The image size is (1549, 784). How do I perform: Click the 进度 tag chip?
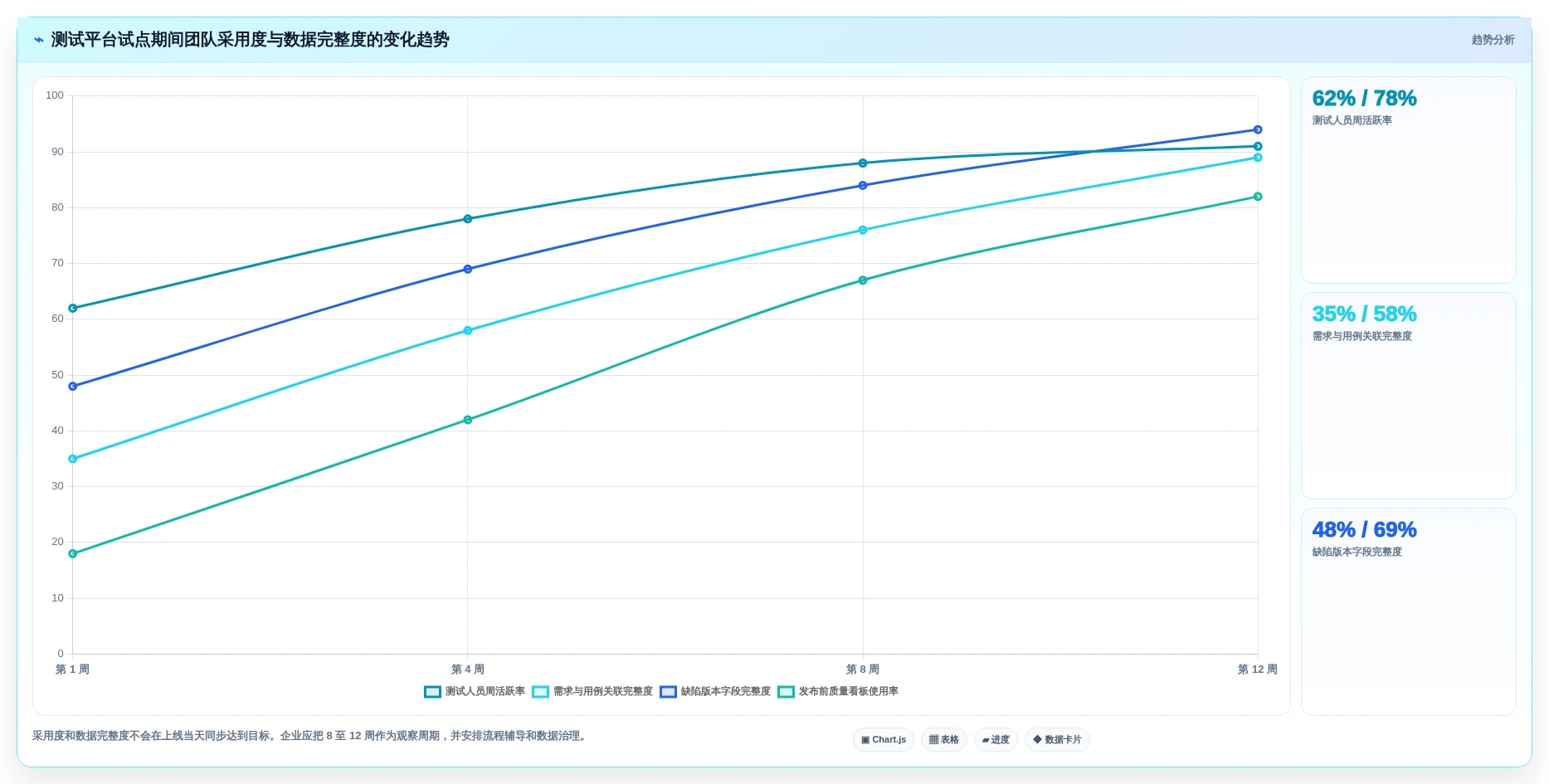coord(996,740)
